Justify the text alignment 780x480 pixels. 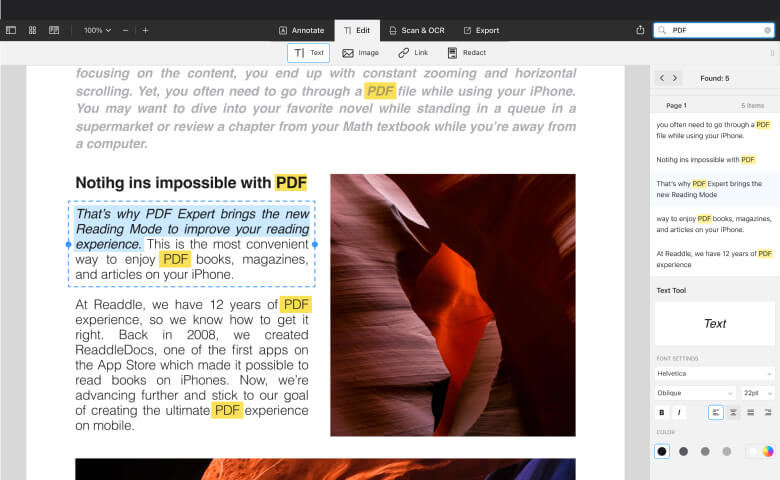click(x=751, y=412)
